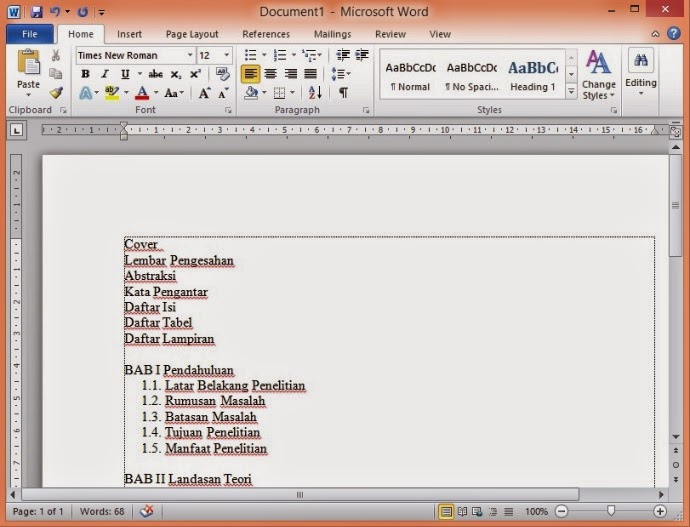Zoom out with the minus button
690x527 pixels.
[562, 511]
